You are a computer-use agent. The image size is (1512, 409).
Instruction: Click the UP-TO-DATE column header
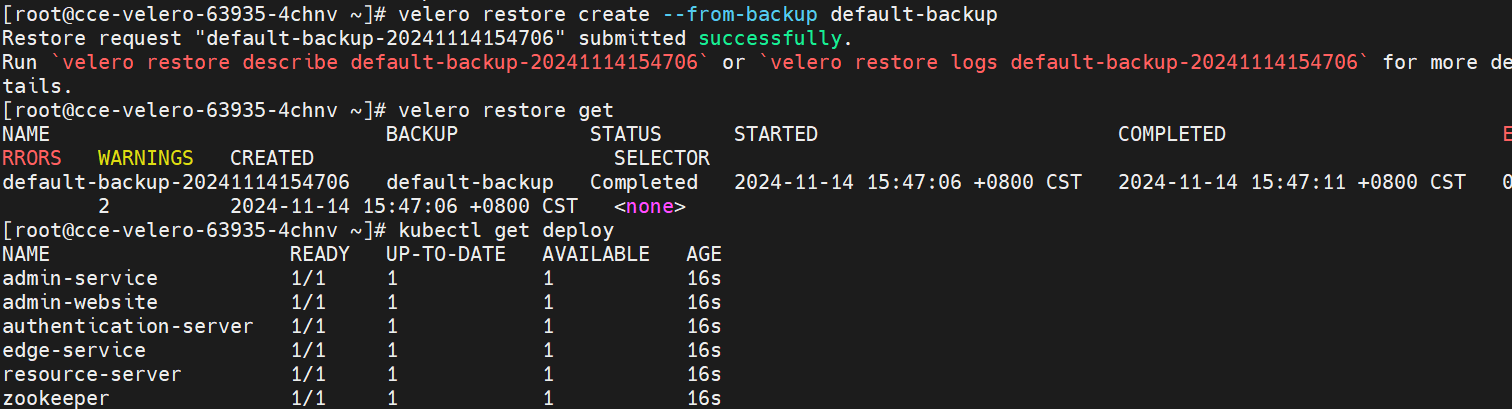(x=446, y=255)
